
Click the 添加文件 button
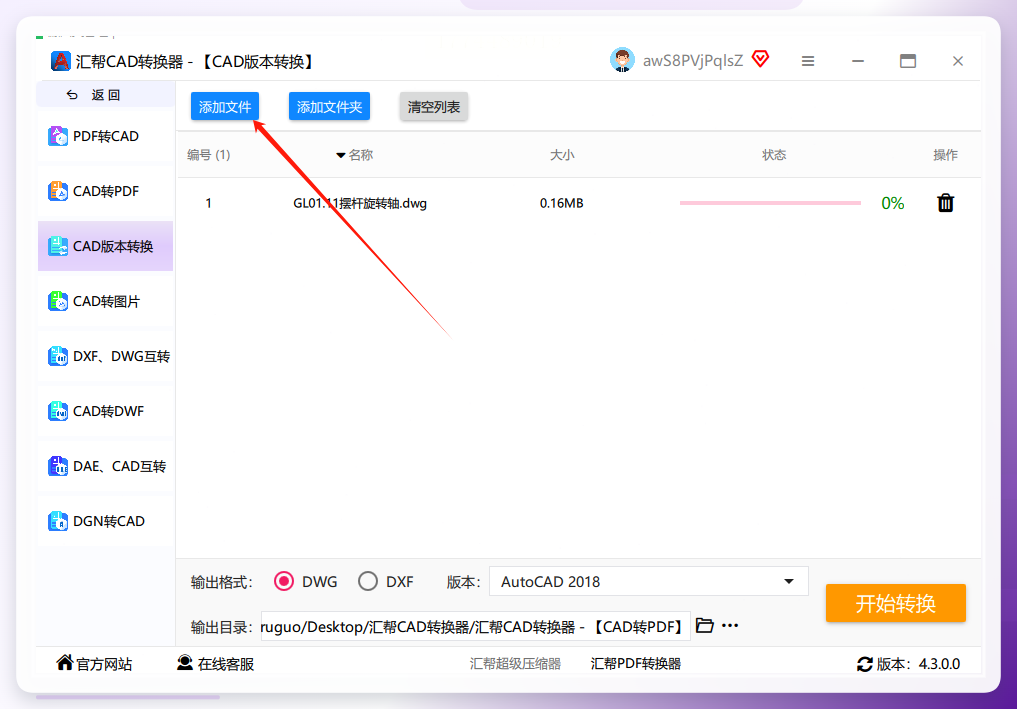tap(225, 106)
